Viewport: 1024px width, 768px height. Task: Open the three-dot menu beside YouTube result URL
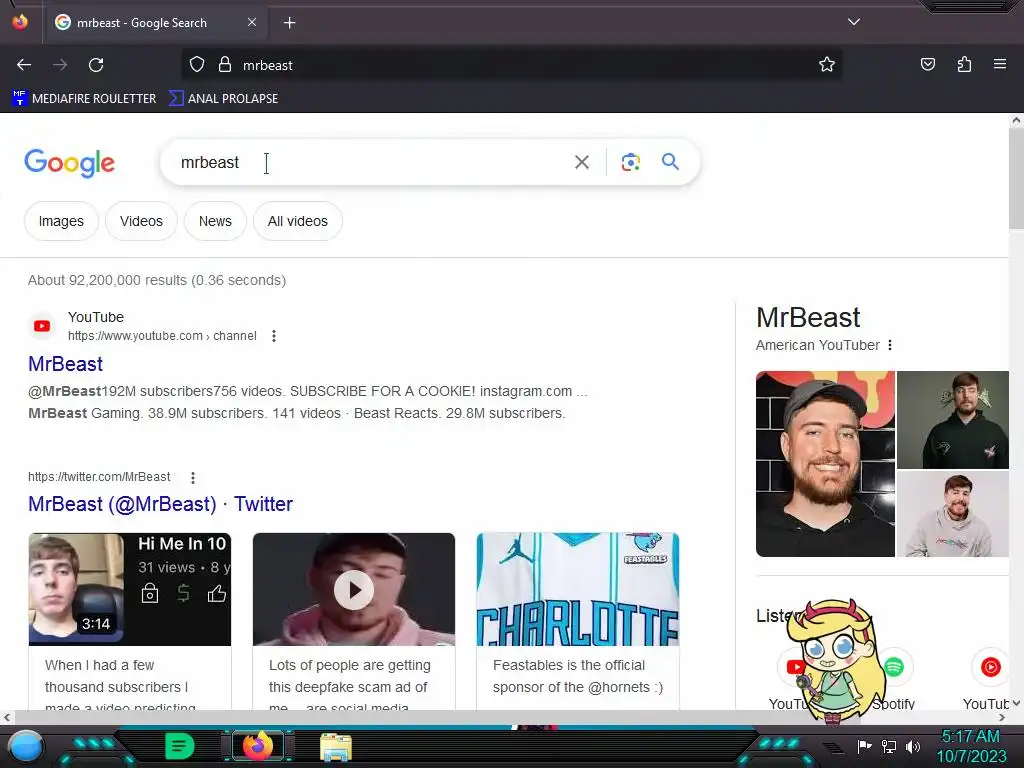[x=274, y=336]
